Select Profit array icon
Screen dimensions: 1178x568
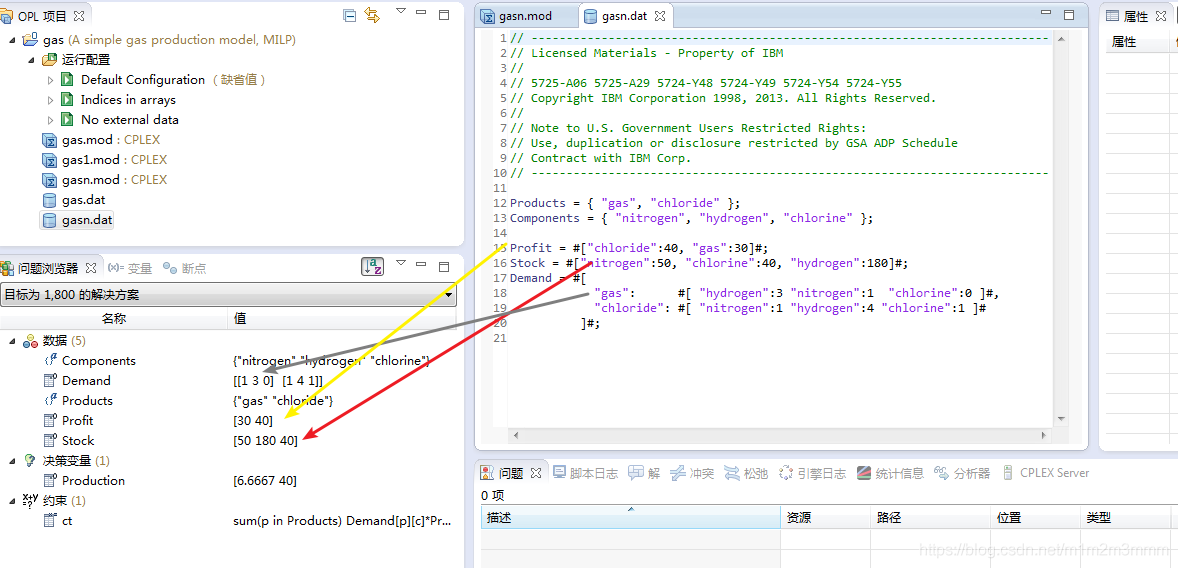50,421
